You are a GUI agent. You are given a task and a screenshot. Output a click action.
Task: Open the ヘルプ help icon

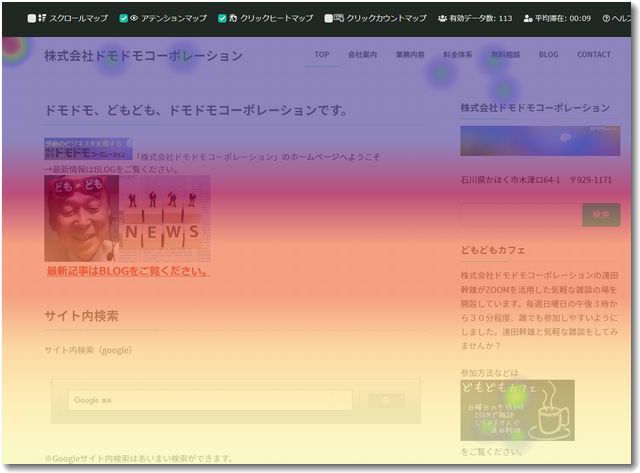[606, 18]
